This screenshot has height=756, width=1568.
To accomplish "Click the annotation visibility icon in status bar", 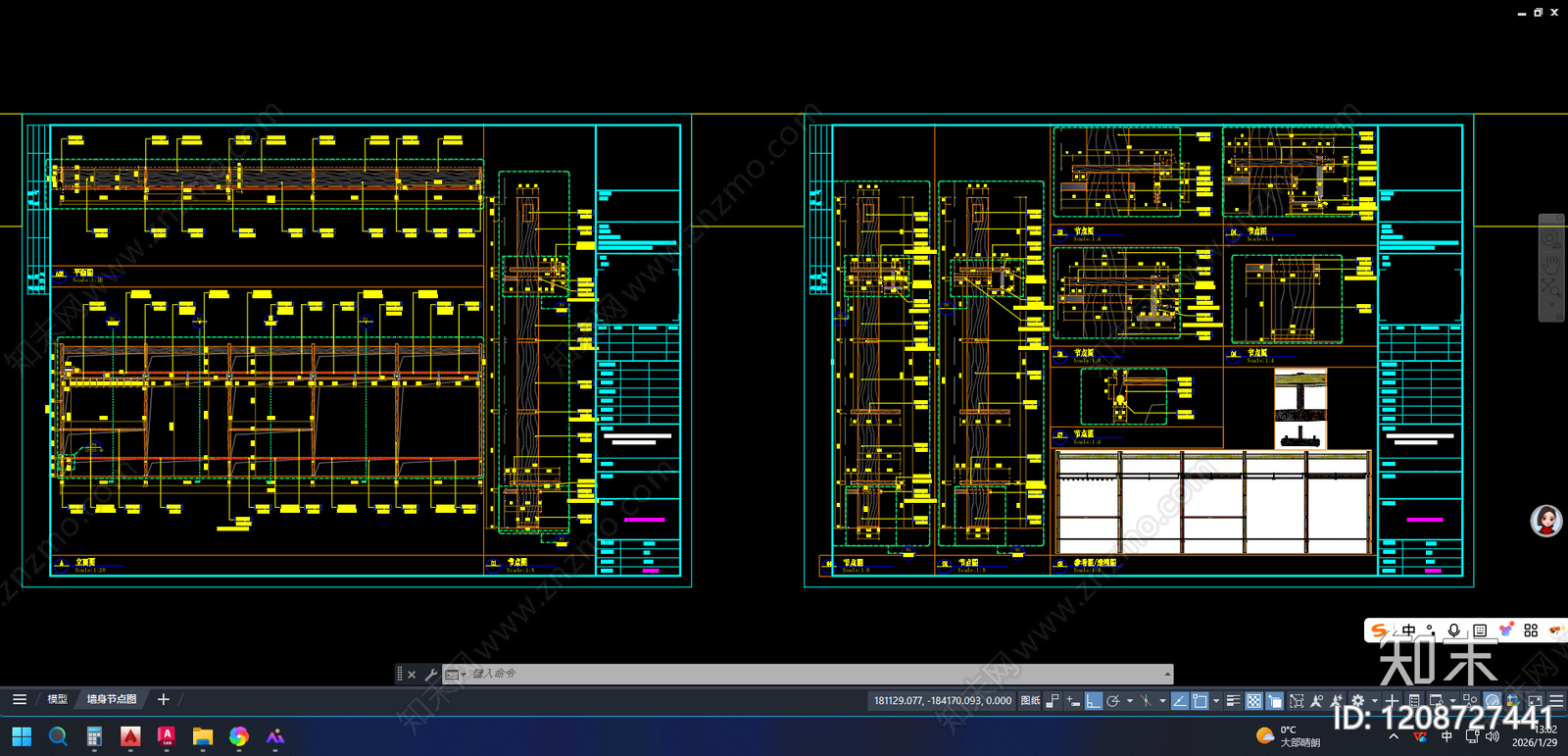I will tap(1317, 701).
